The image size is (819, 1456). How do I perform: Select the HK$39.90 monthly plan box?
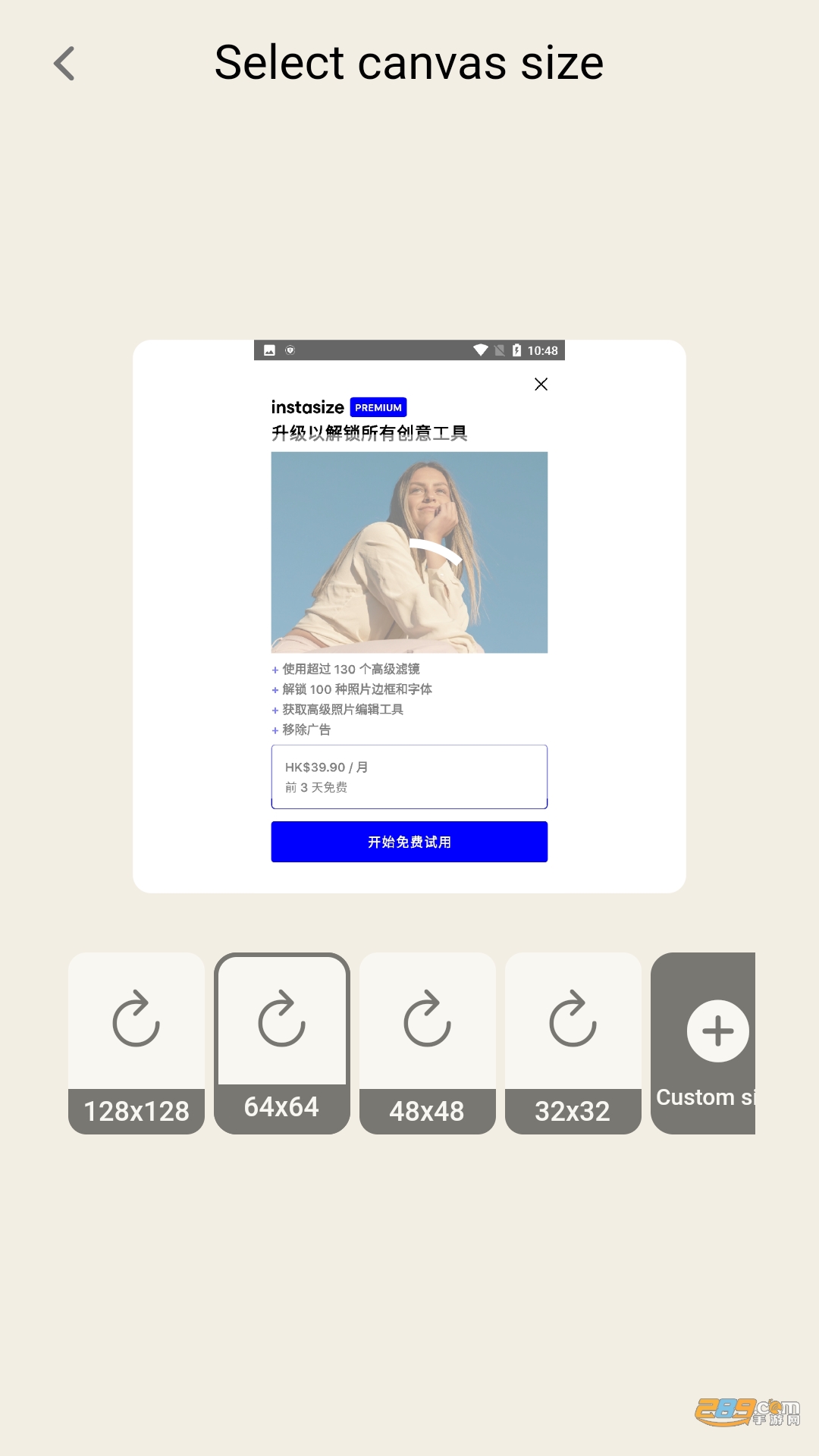[x=409, y=777]
